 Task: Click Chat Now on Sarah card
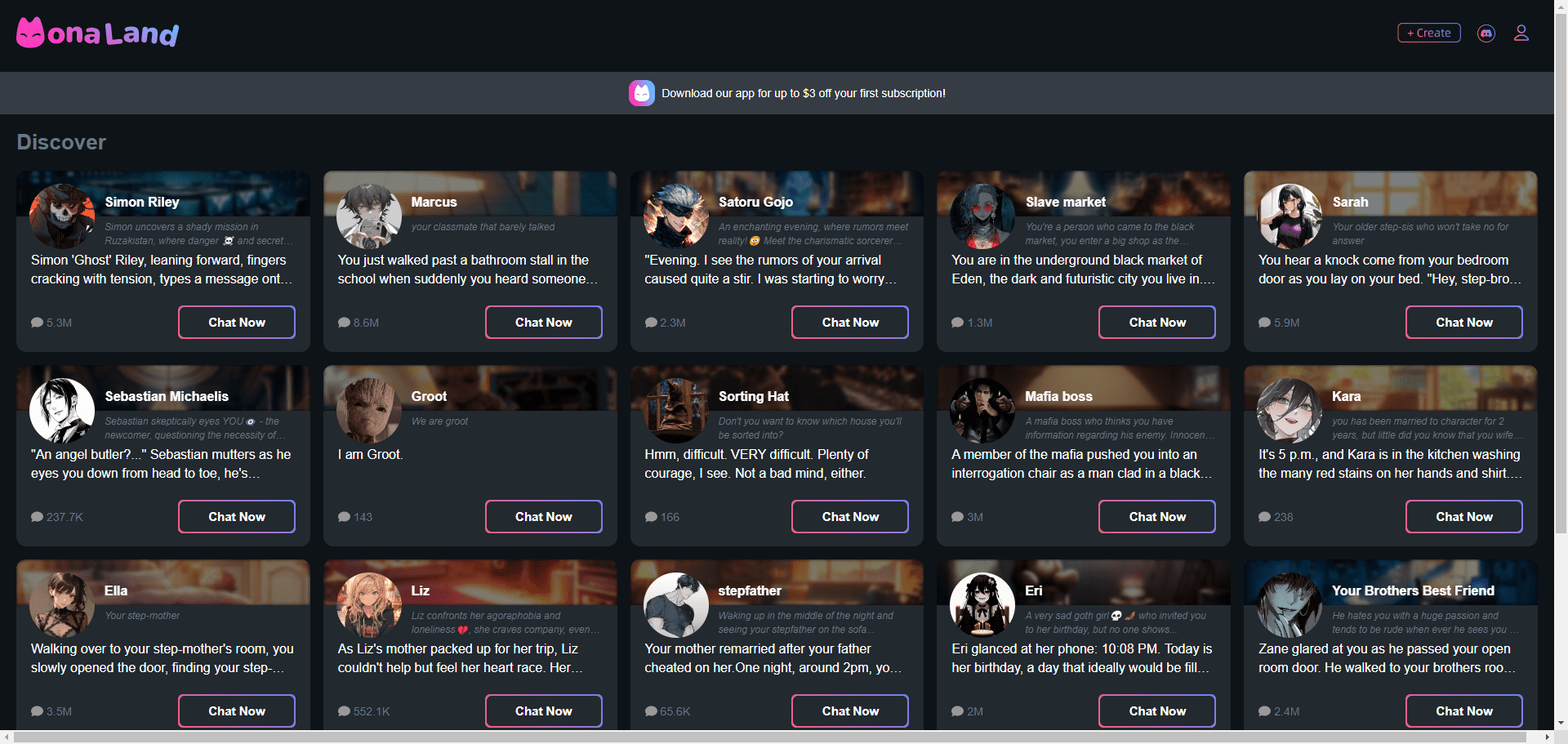click(x=1464, y=322)
